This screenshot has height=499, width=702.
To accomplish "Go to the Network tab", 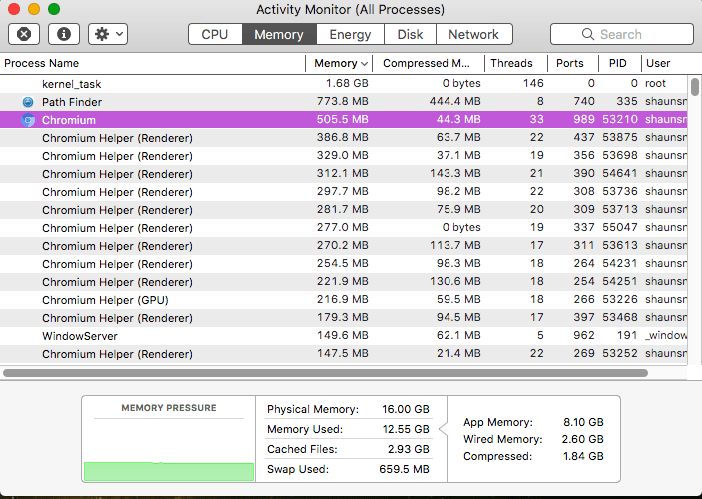I will coord(474,34).
